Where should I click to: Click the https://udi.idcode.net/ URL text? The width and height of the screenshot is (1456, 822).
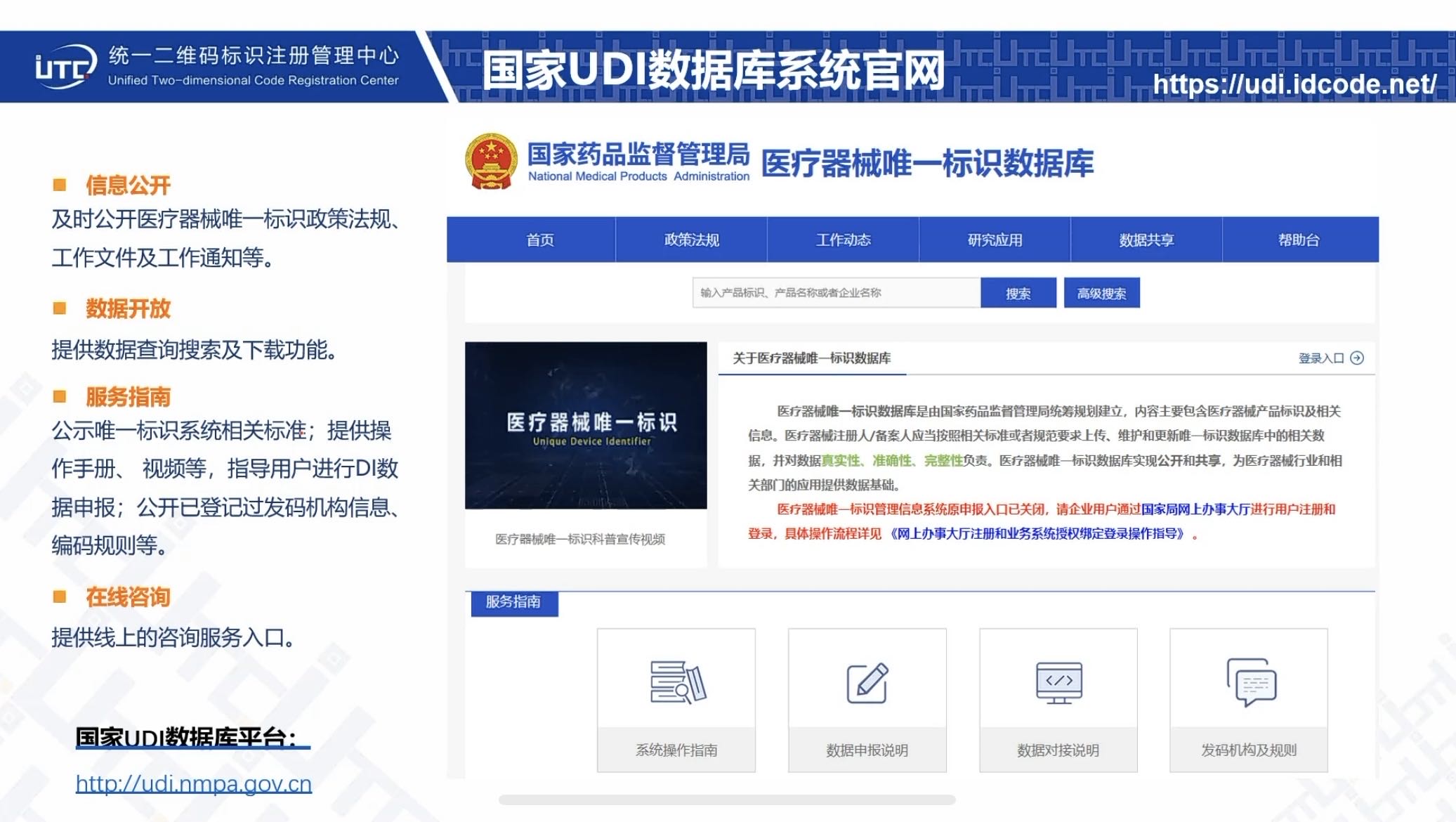pyautogui.click(x=1294, y=84)
